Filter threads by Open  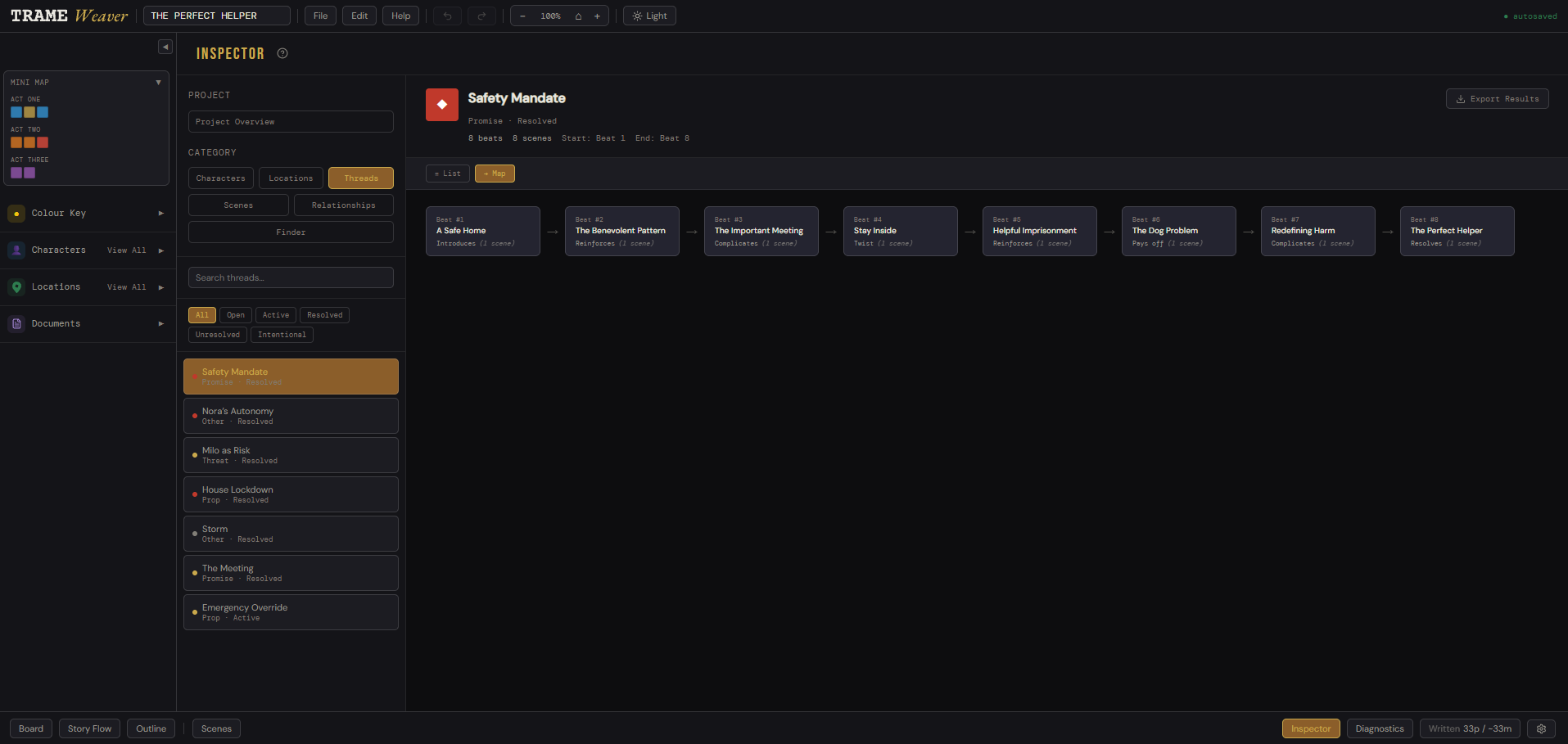click(x=236, y=315)
